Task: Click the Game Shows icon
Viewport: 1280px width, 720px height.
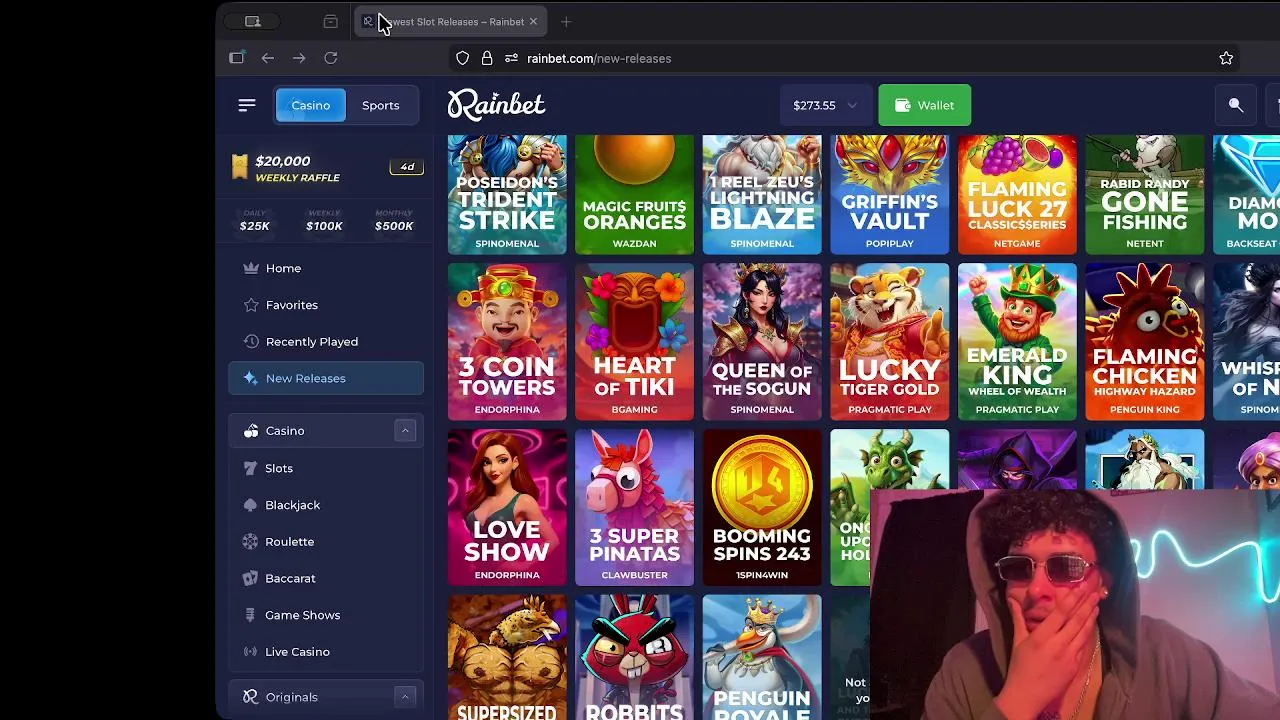Action: tap(250, 615)
